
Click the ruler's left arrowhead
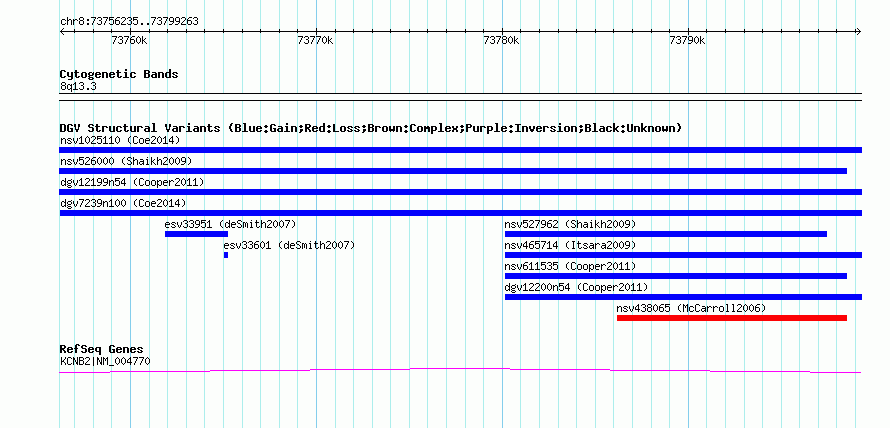[x=62, y=31]
